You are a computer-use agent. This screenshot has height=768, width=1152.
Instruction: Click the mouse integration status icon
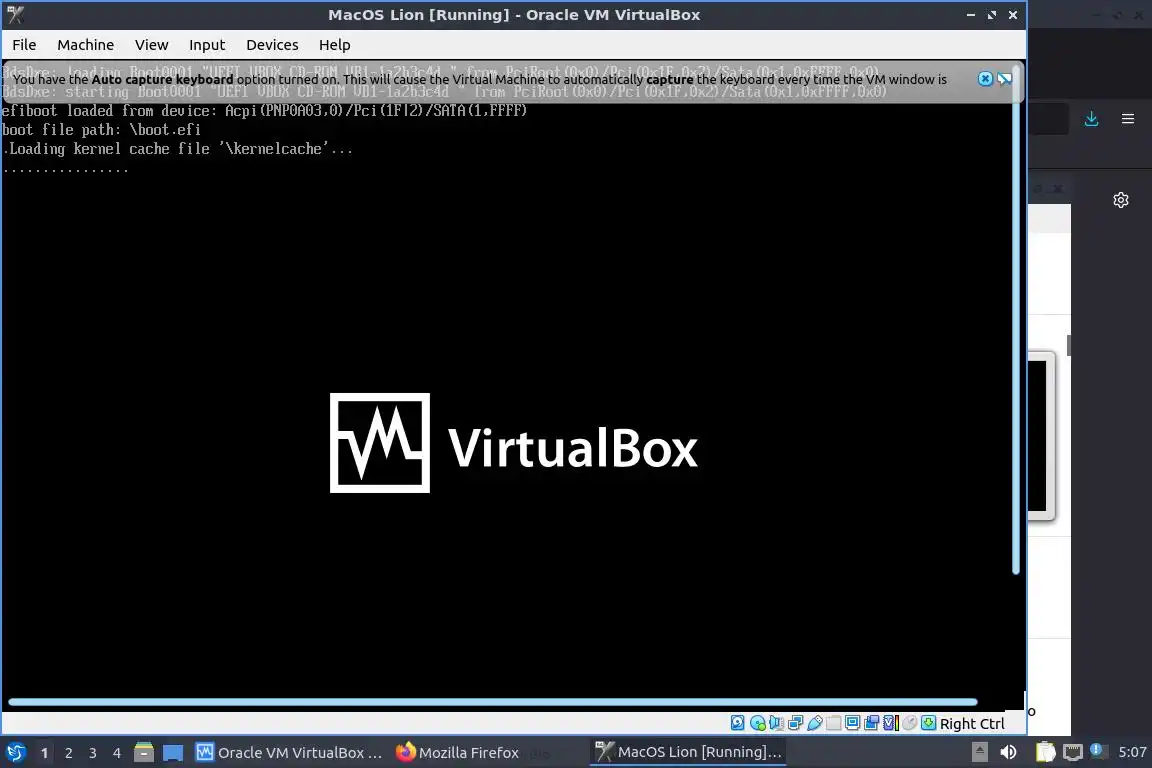pos(910,723)
